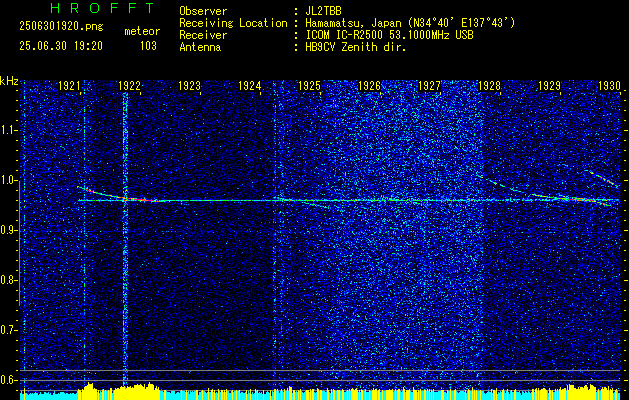Click the observer callsign JL2TBB
Screen dimensions: 629x400
pyautogui.click(x=323, y=11)
